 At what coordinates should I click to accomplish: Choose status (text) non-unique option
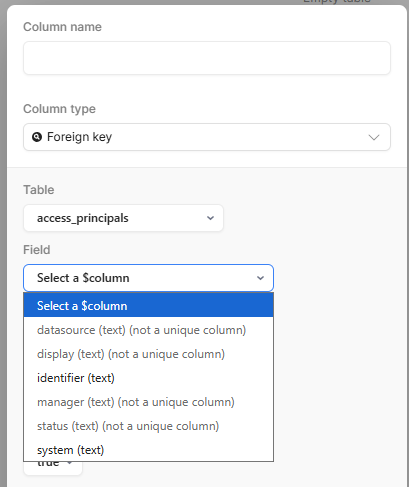(x=148, y=426)
